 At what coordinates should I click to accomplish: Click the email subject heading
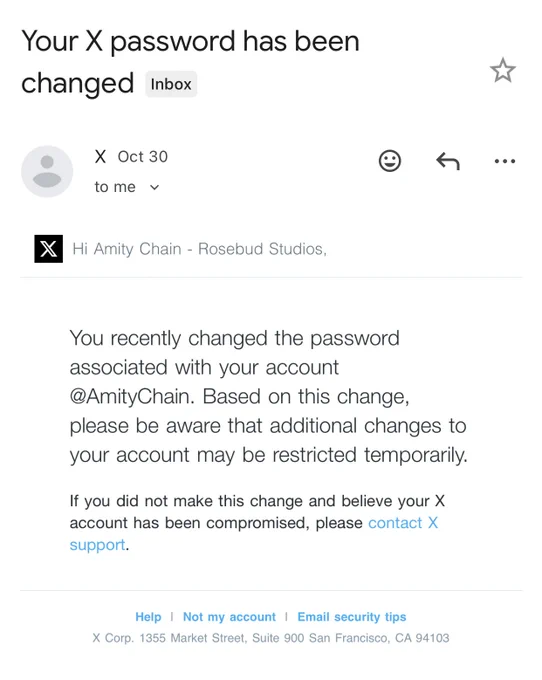tap(190, 62)
